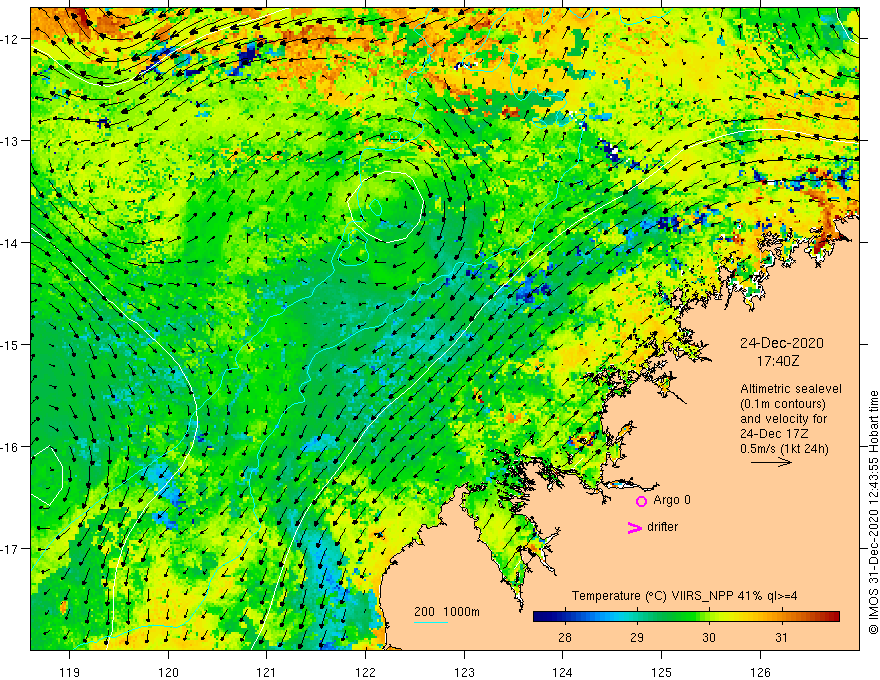880x680 pixels.
Task: Click the longitude axis label 123
Action: (x=464, y=672)
